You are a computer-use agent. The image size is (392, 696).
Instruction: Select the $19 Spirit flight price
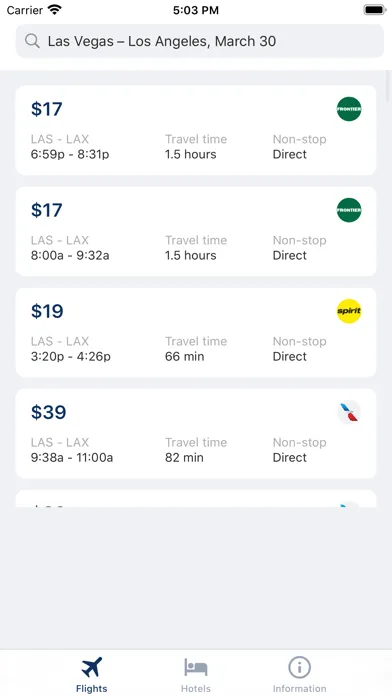pyautogui.click(x=47, y=311)
